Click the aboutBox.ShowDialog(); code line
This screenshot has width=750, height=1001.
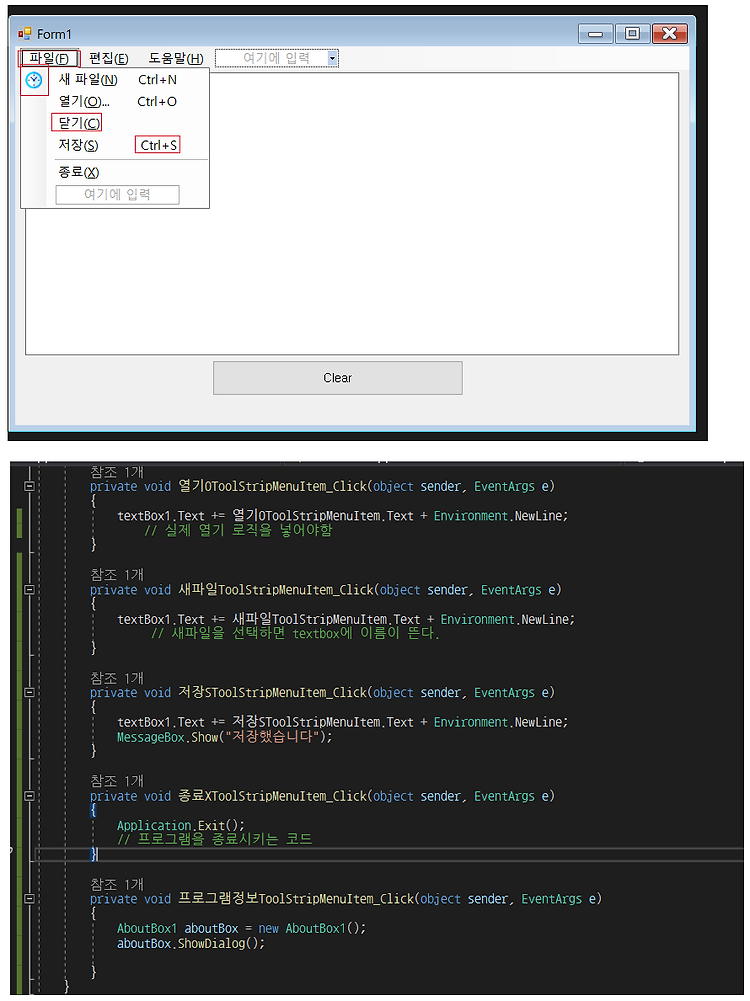pyautogui.click(x=191, y=944)
